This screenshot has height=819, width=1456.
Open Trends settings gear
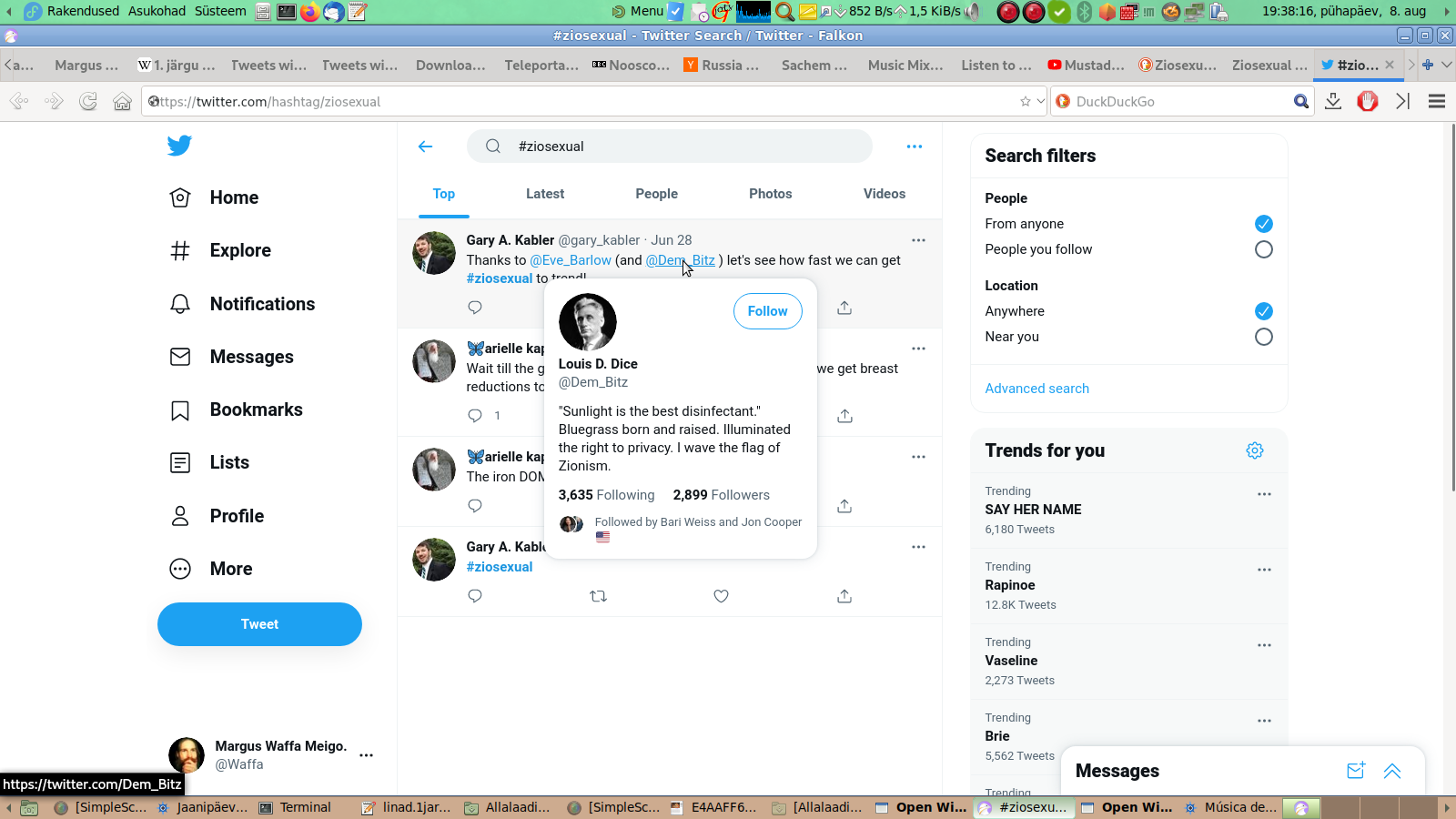click(x=1255, y=450)
